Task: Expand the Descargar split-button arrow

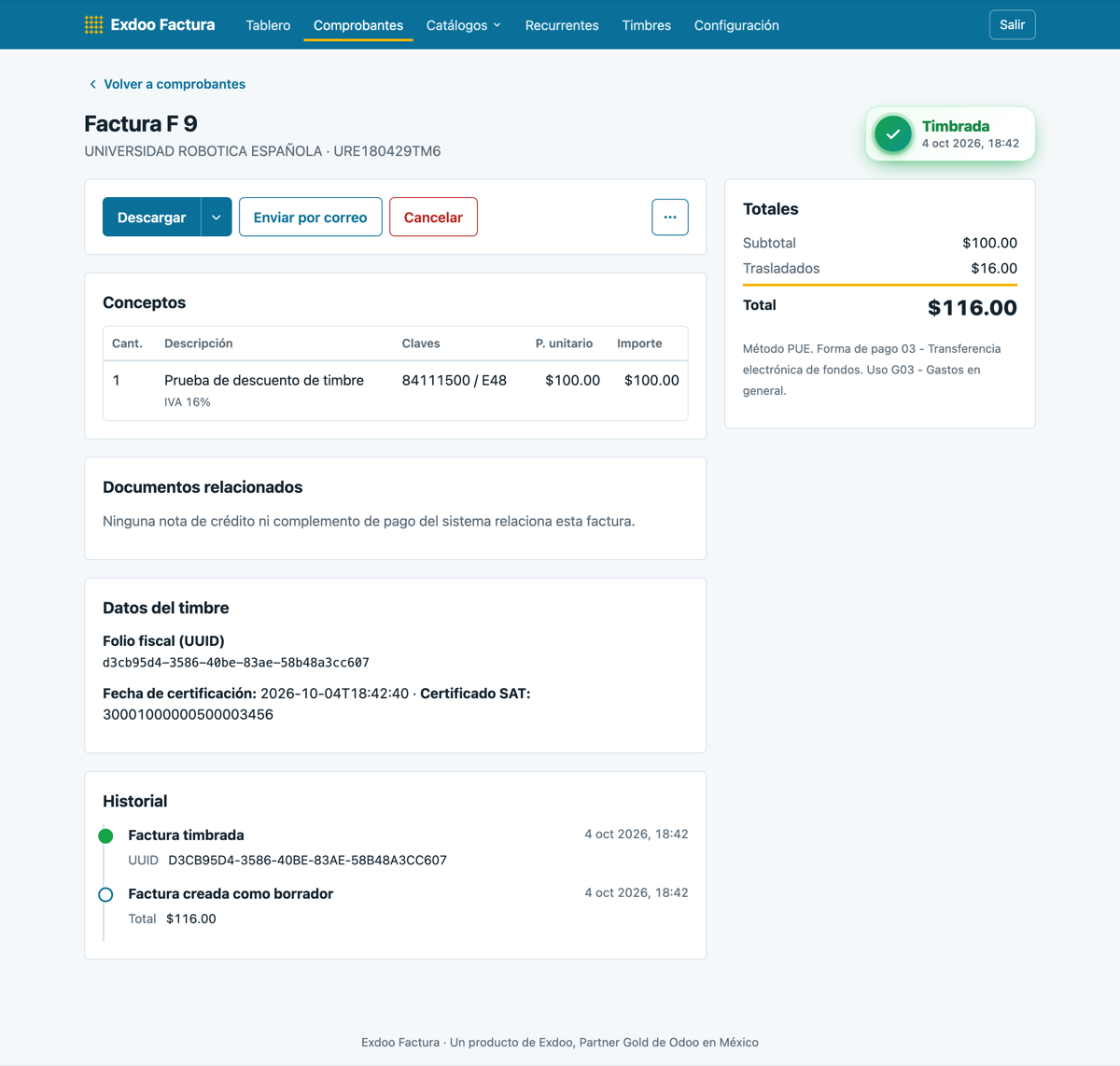Action: 217,217
